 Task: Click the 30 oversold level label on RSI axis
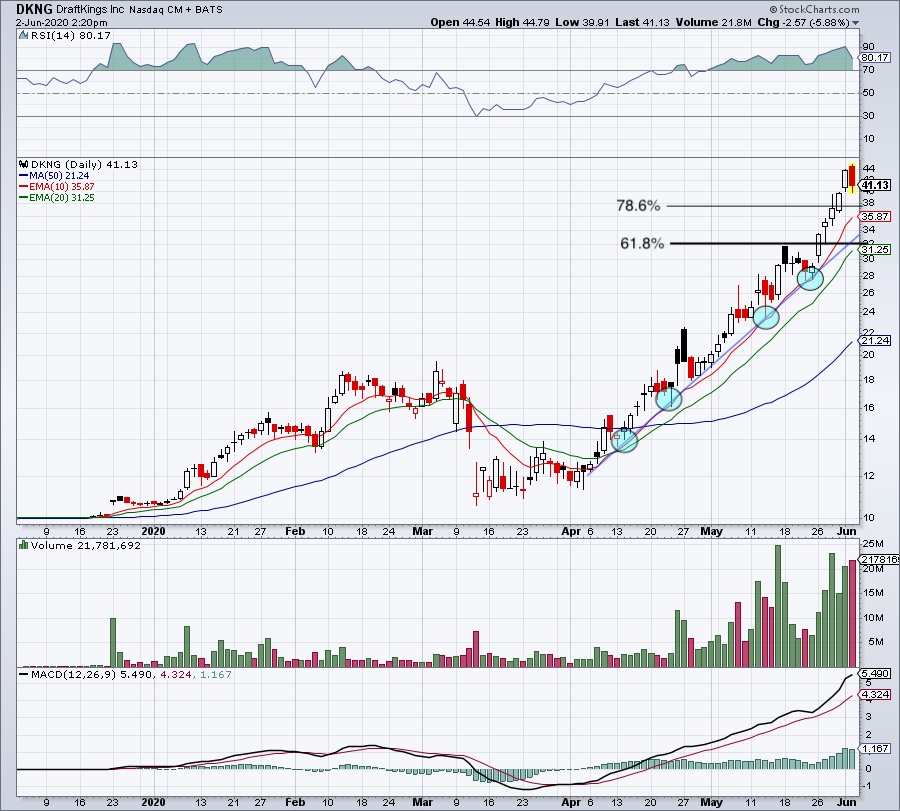click(868, 116)
